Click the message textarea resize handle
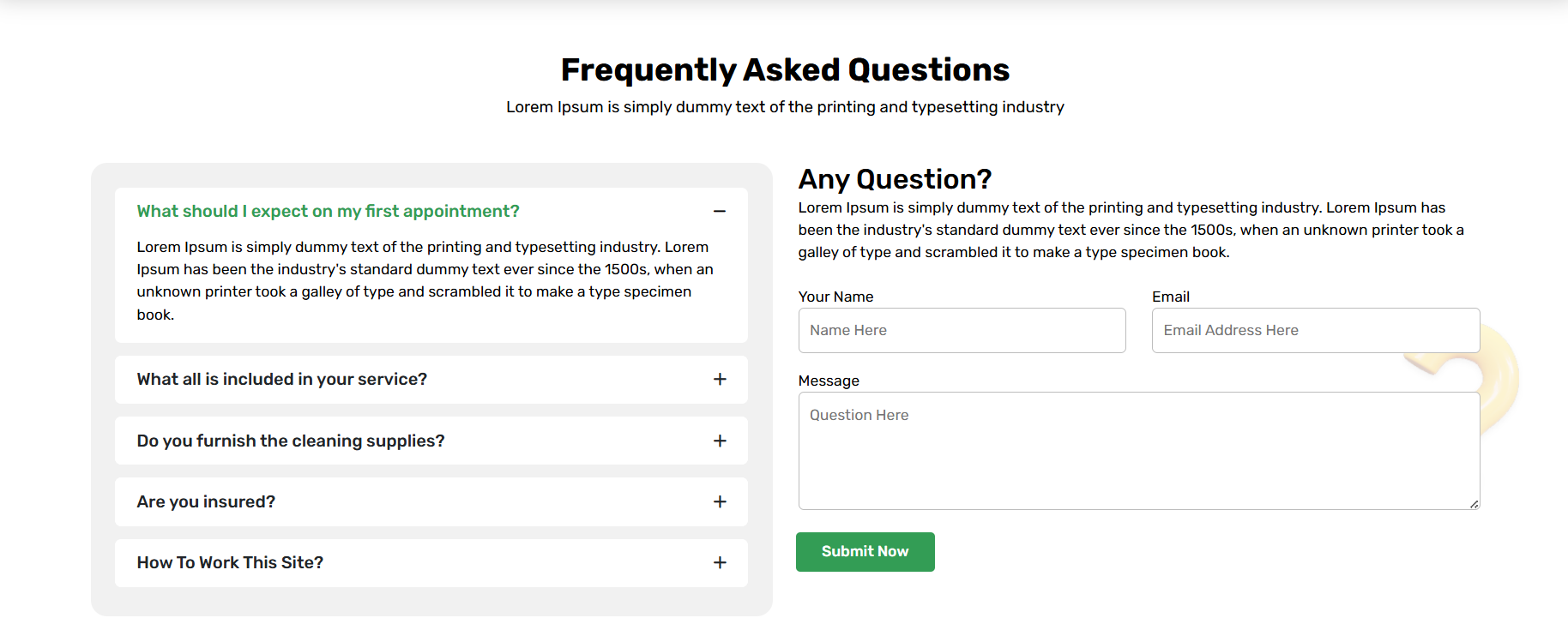The image size is (1568, 624). [x=1474, y=504]
